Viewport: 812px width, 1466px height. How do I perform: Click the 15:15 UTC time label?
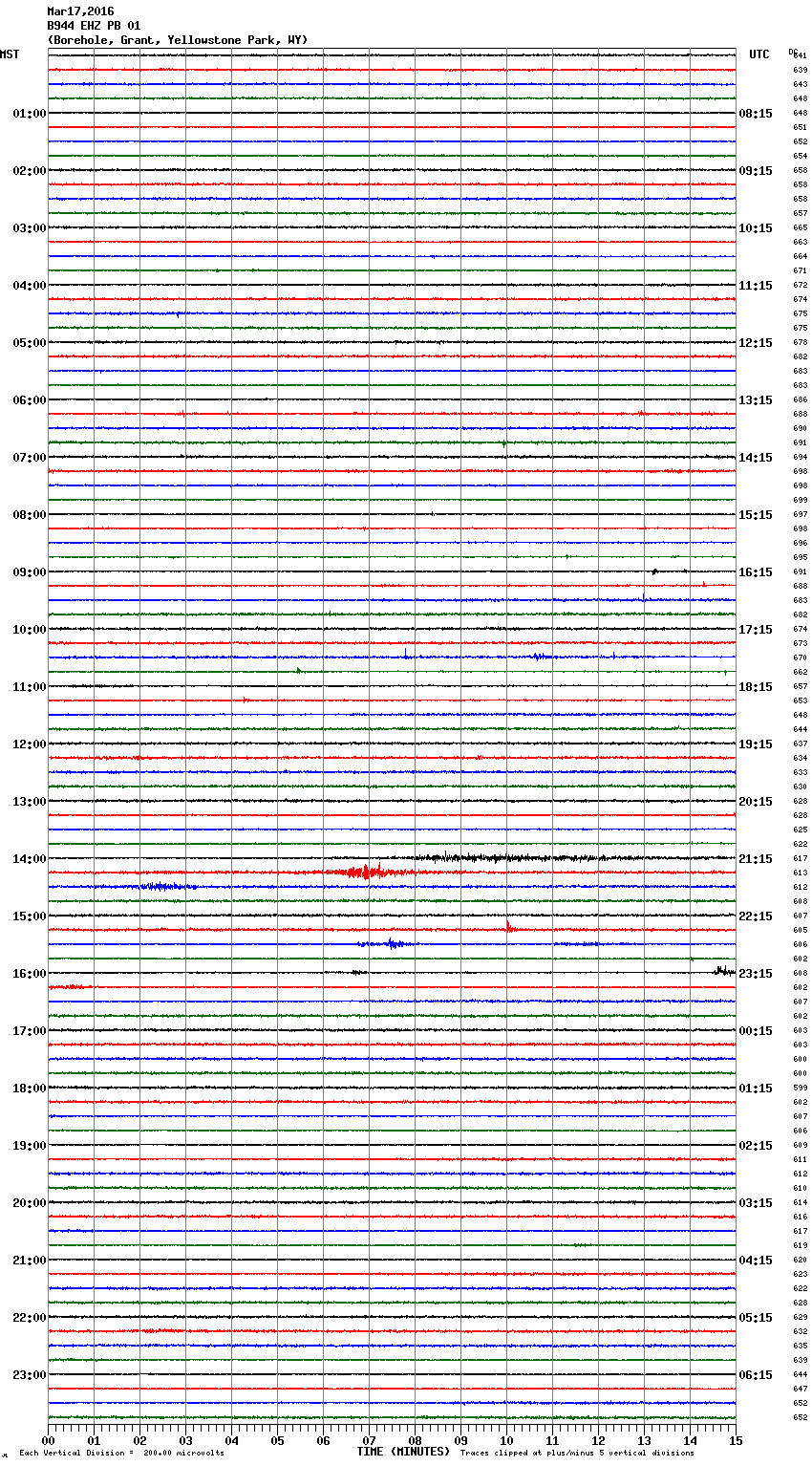[756, 515]
